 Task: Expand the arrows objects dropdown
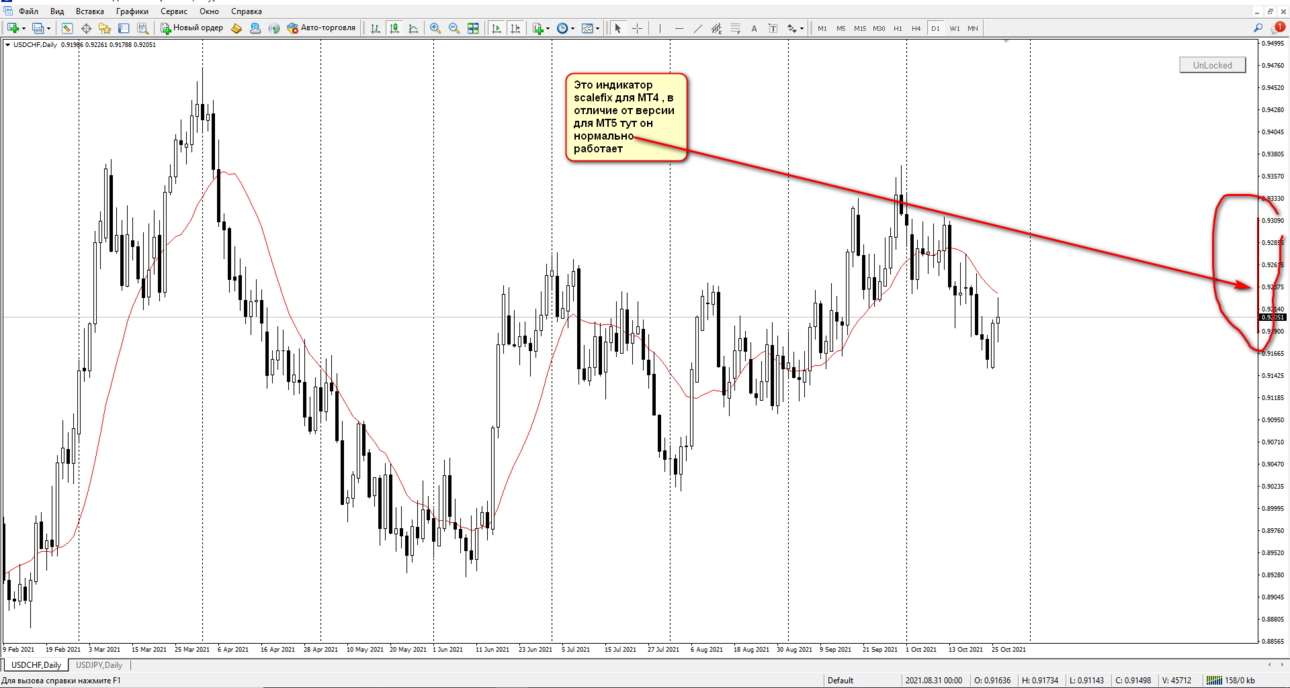[802, 28]
